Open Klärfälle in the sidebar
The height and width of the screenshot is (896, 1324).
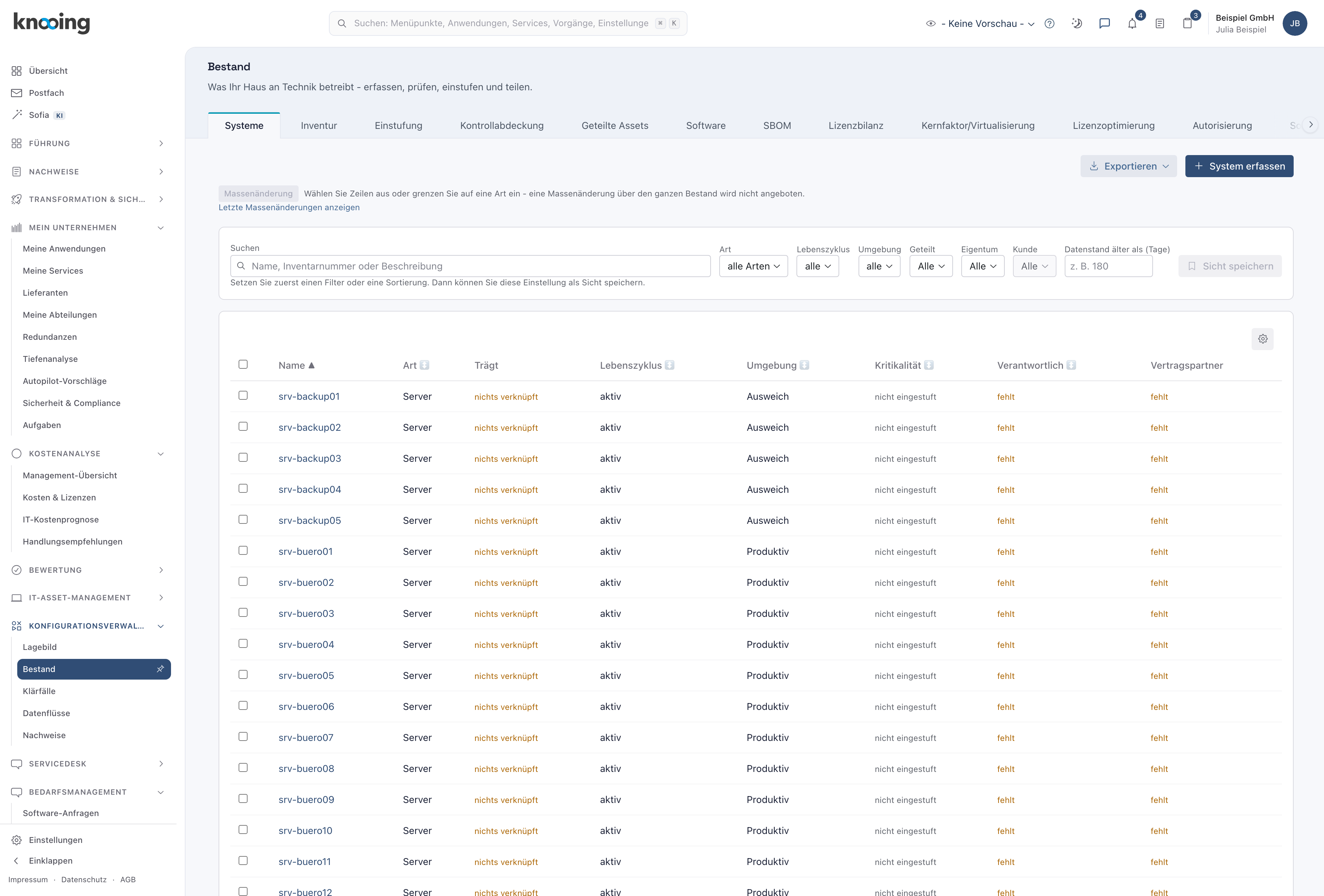[39, 691]
